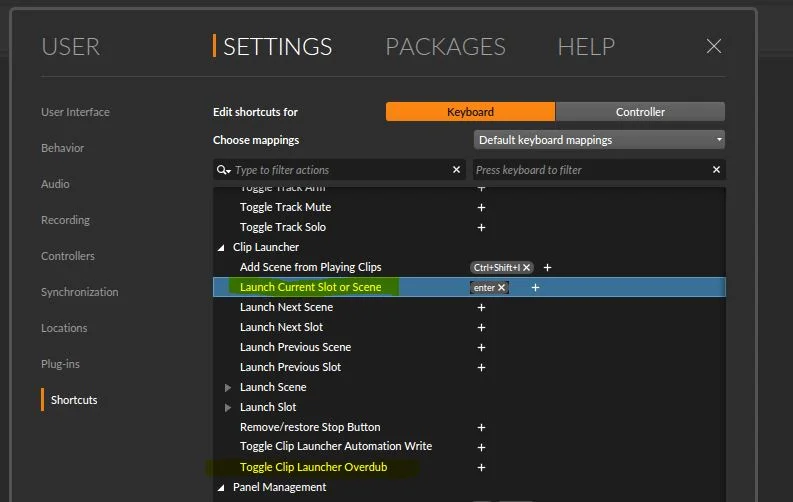The image size is (793, 502).
Task: Remove the enter key binding
Action: 501,288
